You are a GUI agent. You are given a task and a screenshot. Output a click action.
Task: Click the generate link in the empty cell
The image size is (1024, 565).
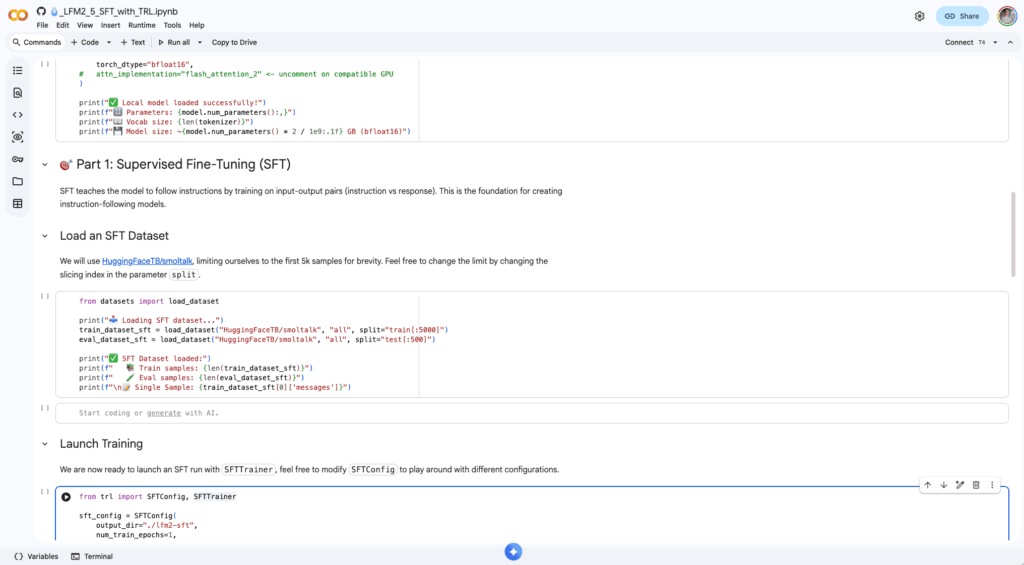pyautogui.click(x=163, y=413)
